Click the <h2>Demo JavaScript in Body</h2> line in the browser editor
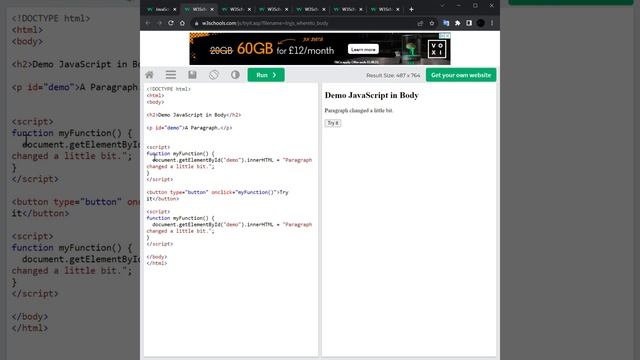The width and height of the screenshot is (640, 360). pyautogui.click(x=194, y=115)
